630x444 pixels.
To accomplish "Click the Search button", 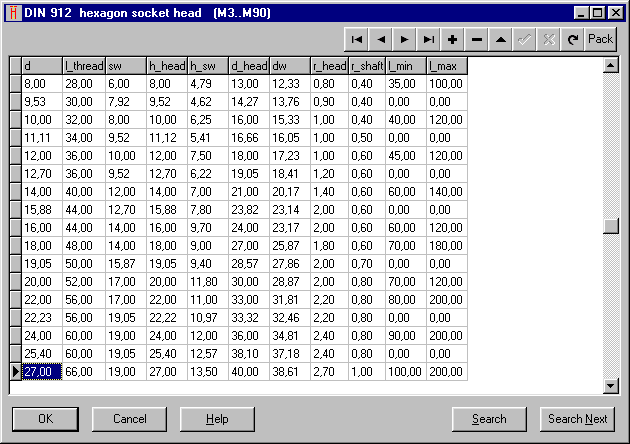I will click(489, 419).
